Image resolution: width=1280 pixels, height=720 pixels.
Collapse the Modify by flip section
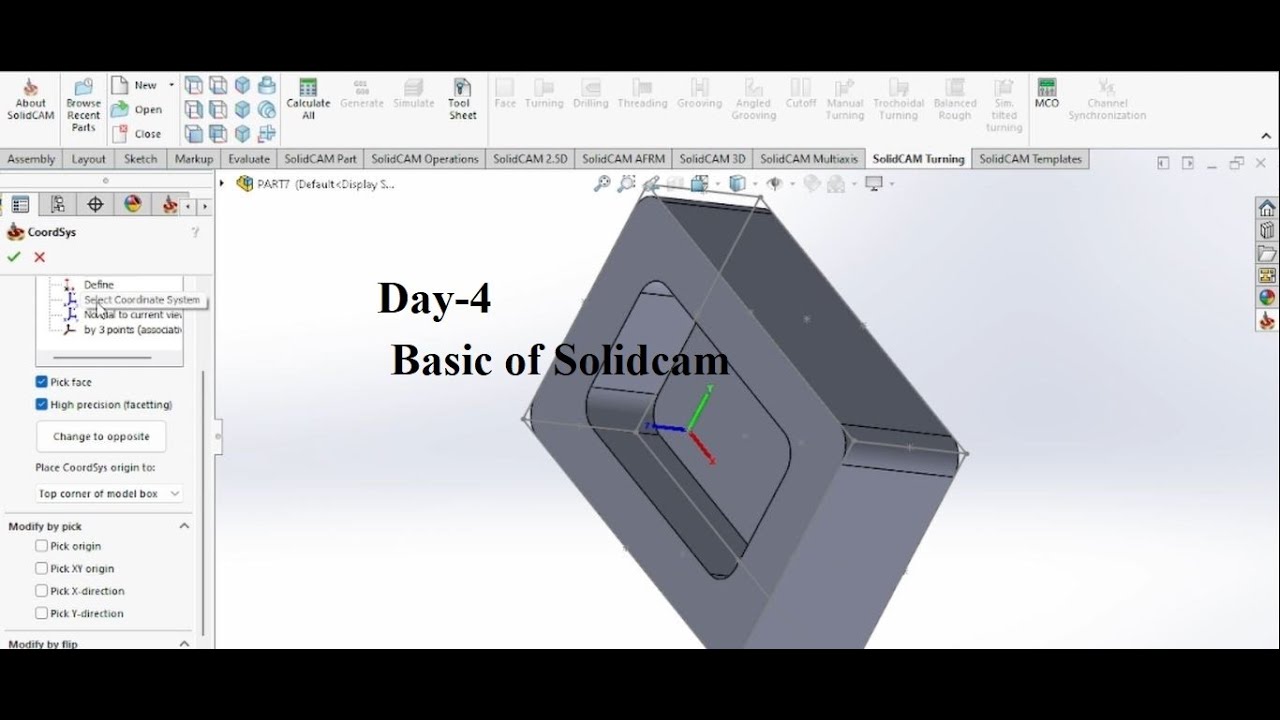pos(184,643)
